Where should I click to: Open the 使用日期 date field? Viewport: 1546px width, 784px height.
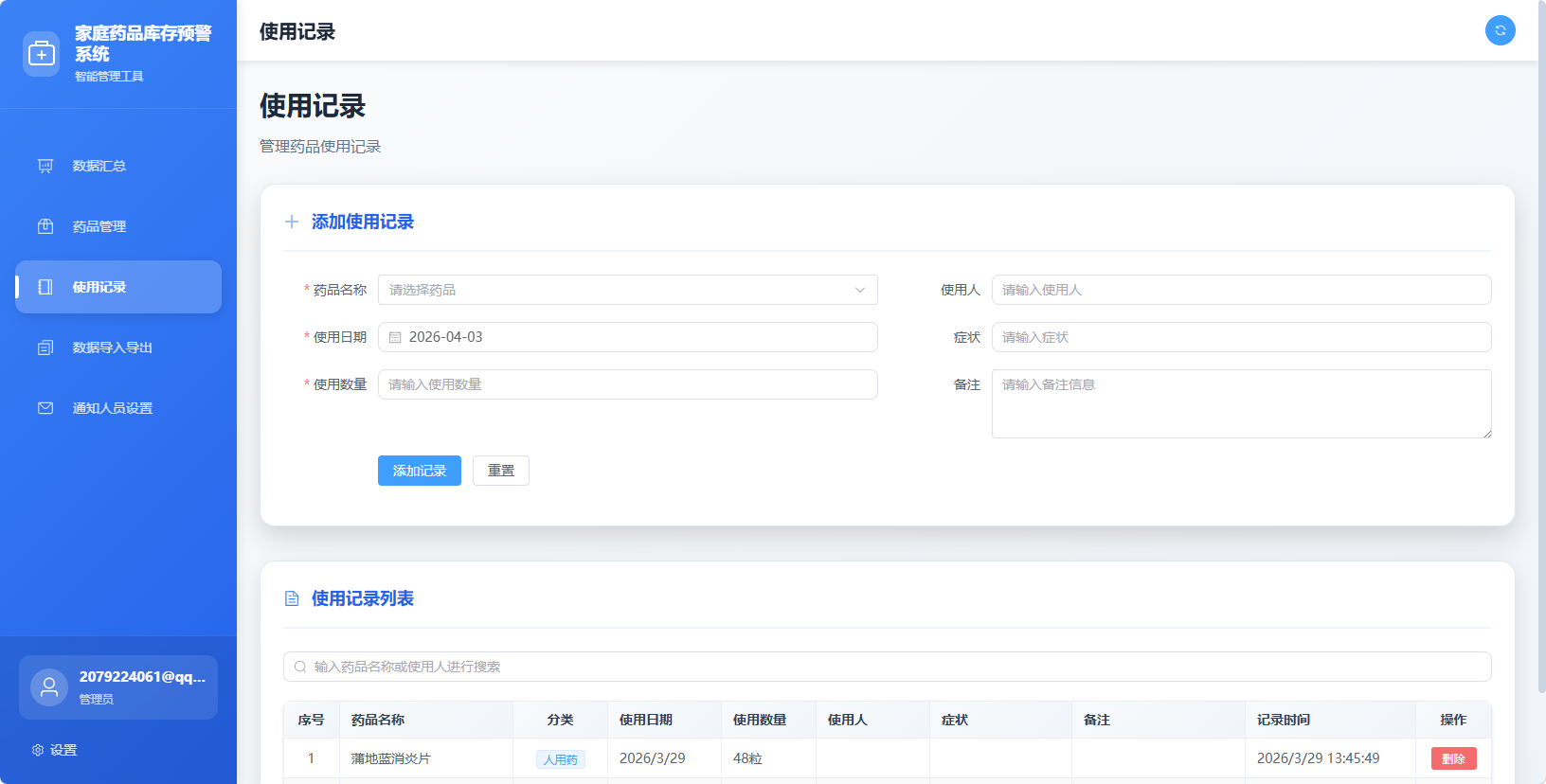click(x=628, y=337)
